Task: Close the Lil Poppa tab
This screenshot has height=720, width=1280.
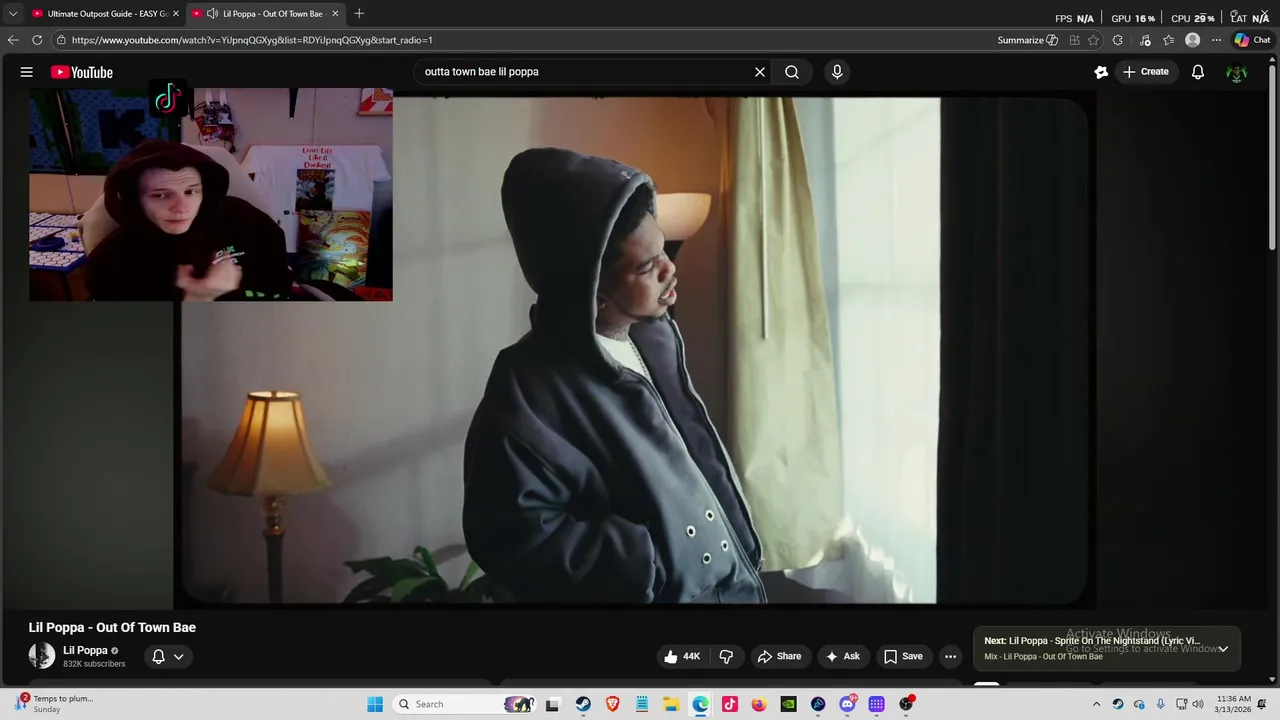Action: click(335, 14)
